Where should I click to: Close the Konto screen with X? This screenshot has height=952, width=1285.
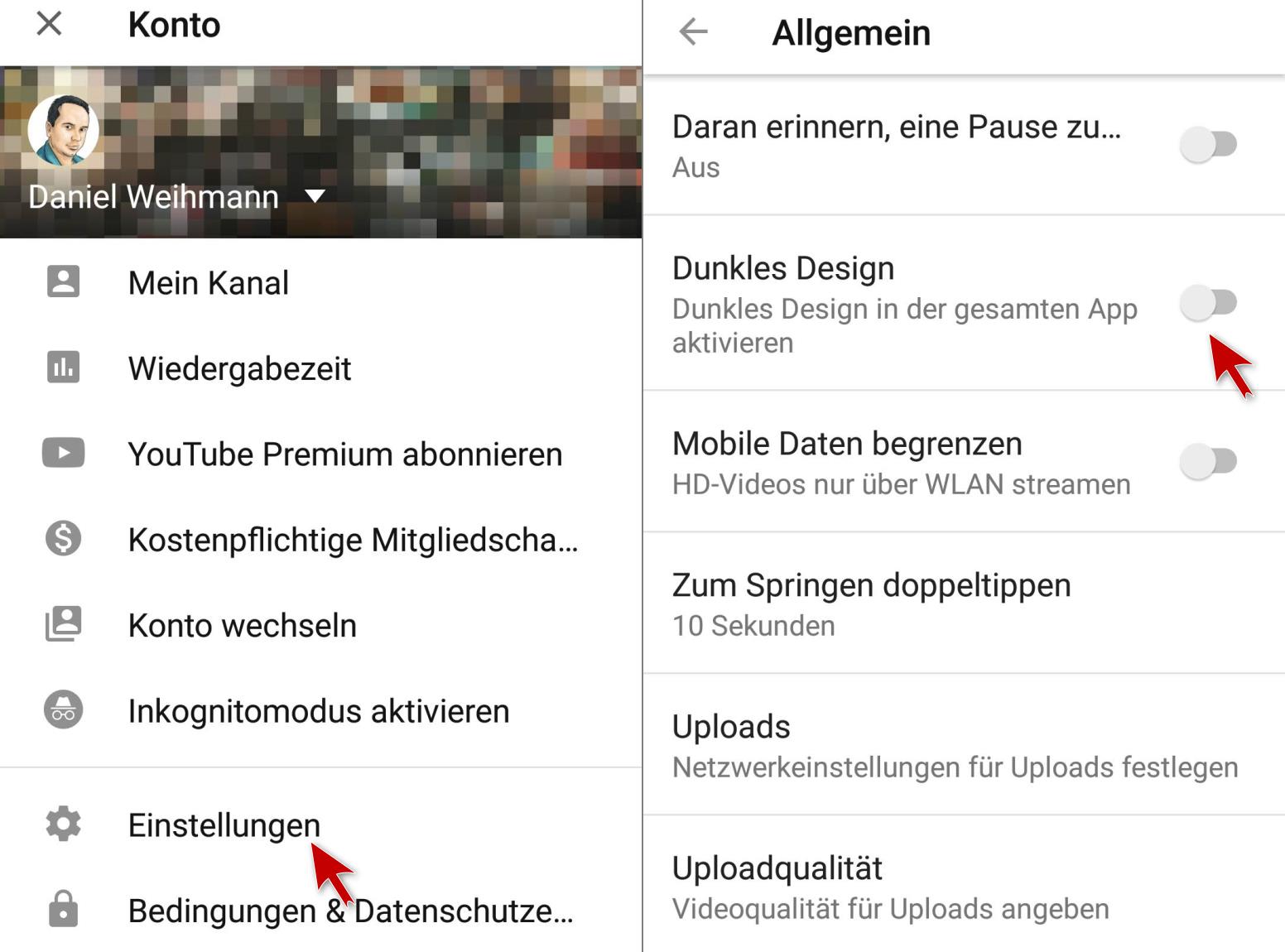coord(50,23)
